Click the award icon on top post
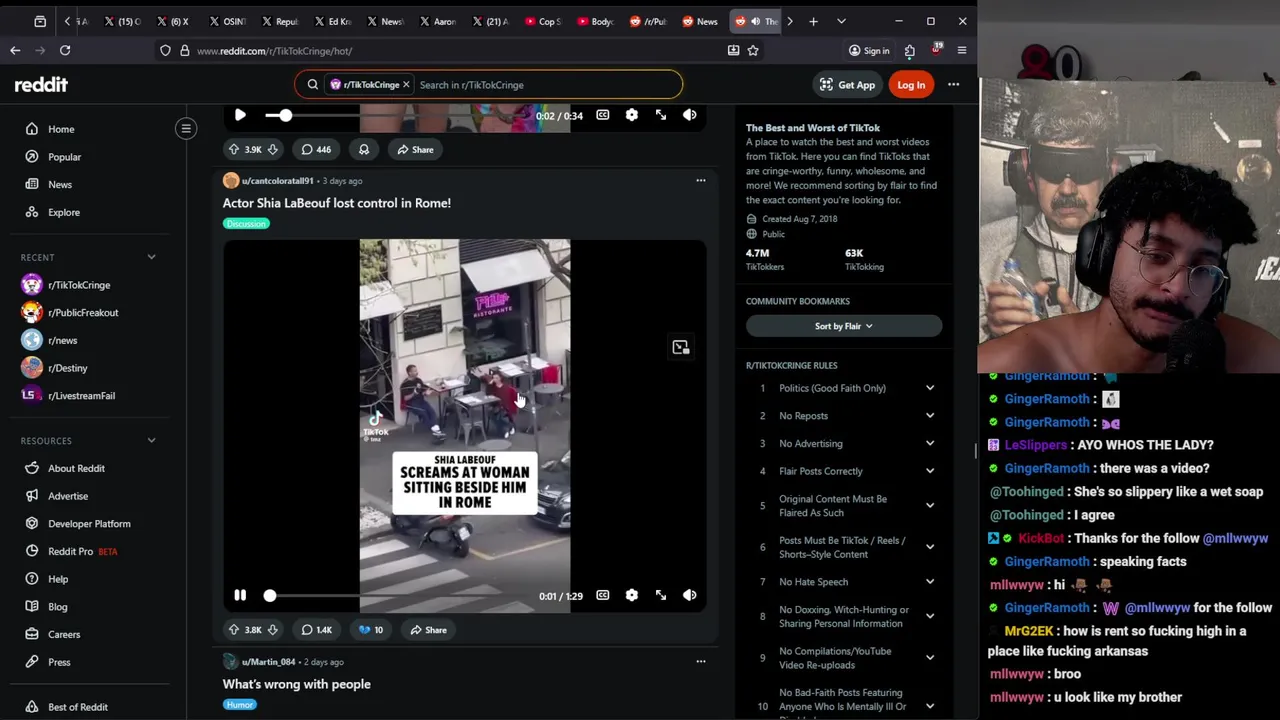This screenshot has height=720, width=1280. (x=364, y=149)
